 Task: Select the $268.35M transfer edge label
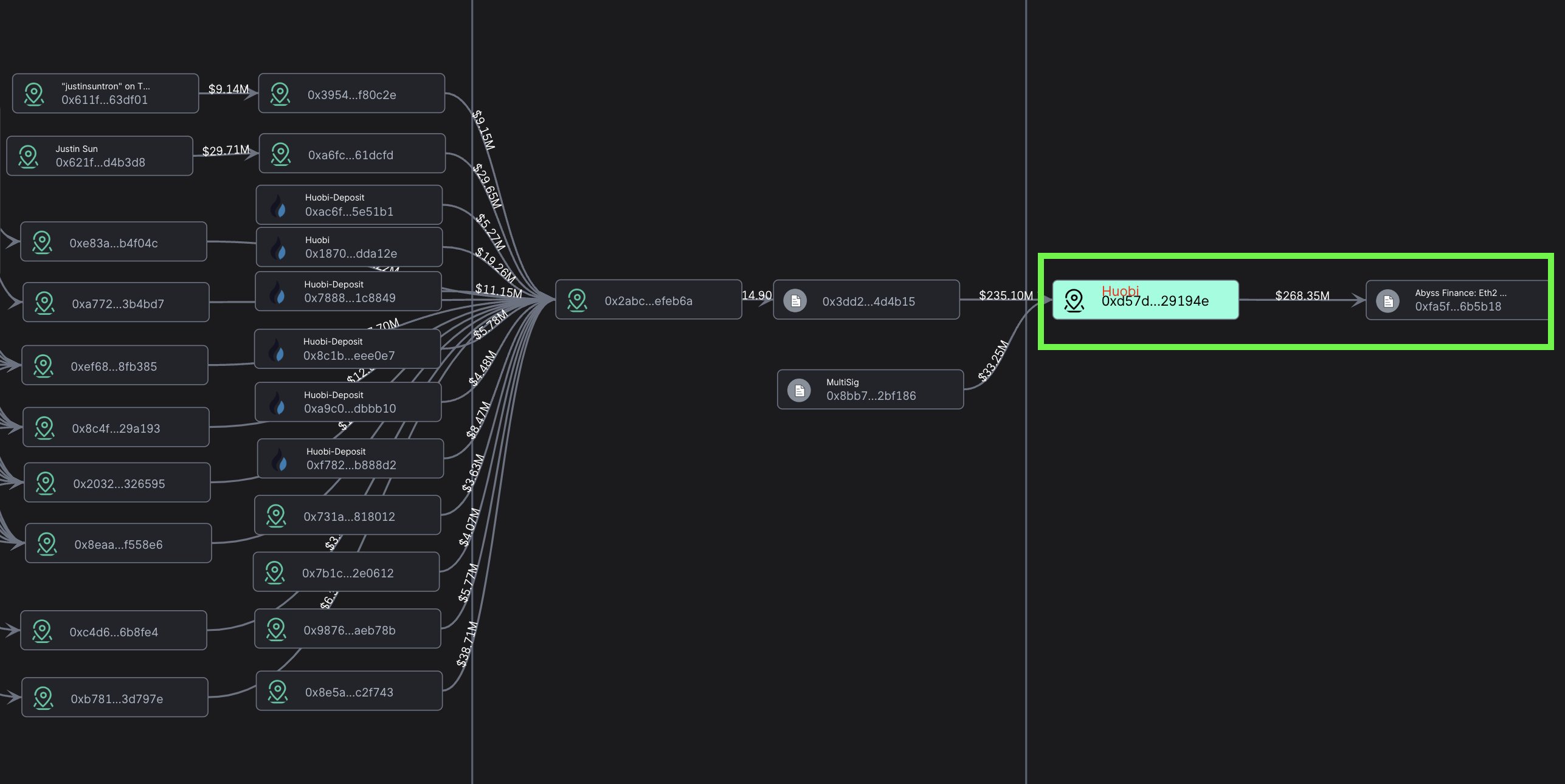tap(1302, 296)
